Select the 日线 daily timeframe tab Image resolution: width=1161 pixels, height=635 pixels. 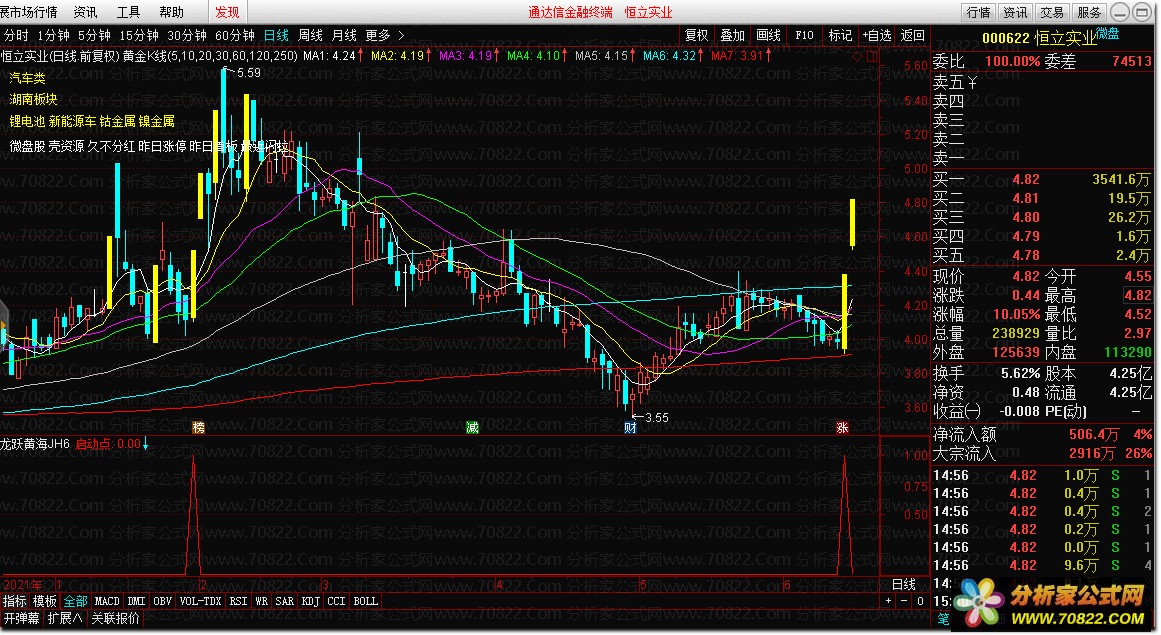[x=276, y=35]
